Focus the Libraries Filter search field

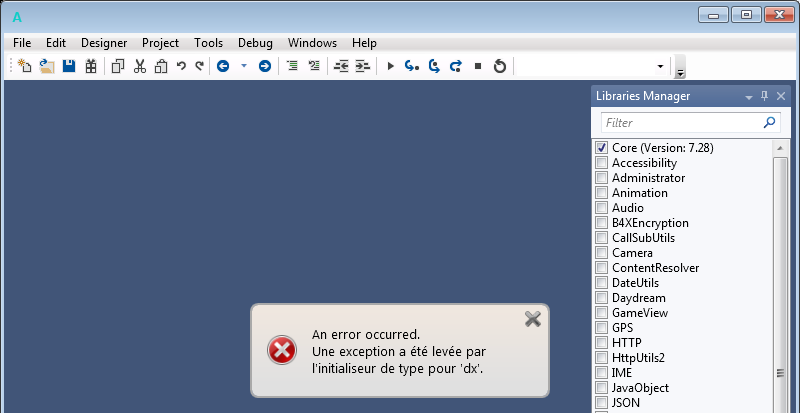pyautogui.click(x=691, y=123)
